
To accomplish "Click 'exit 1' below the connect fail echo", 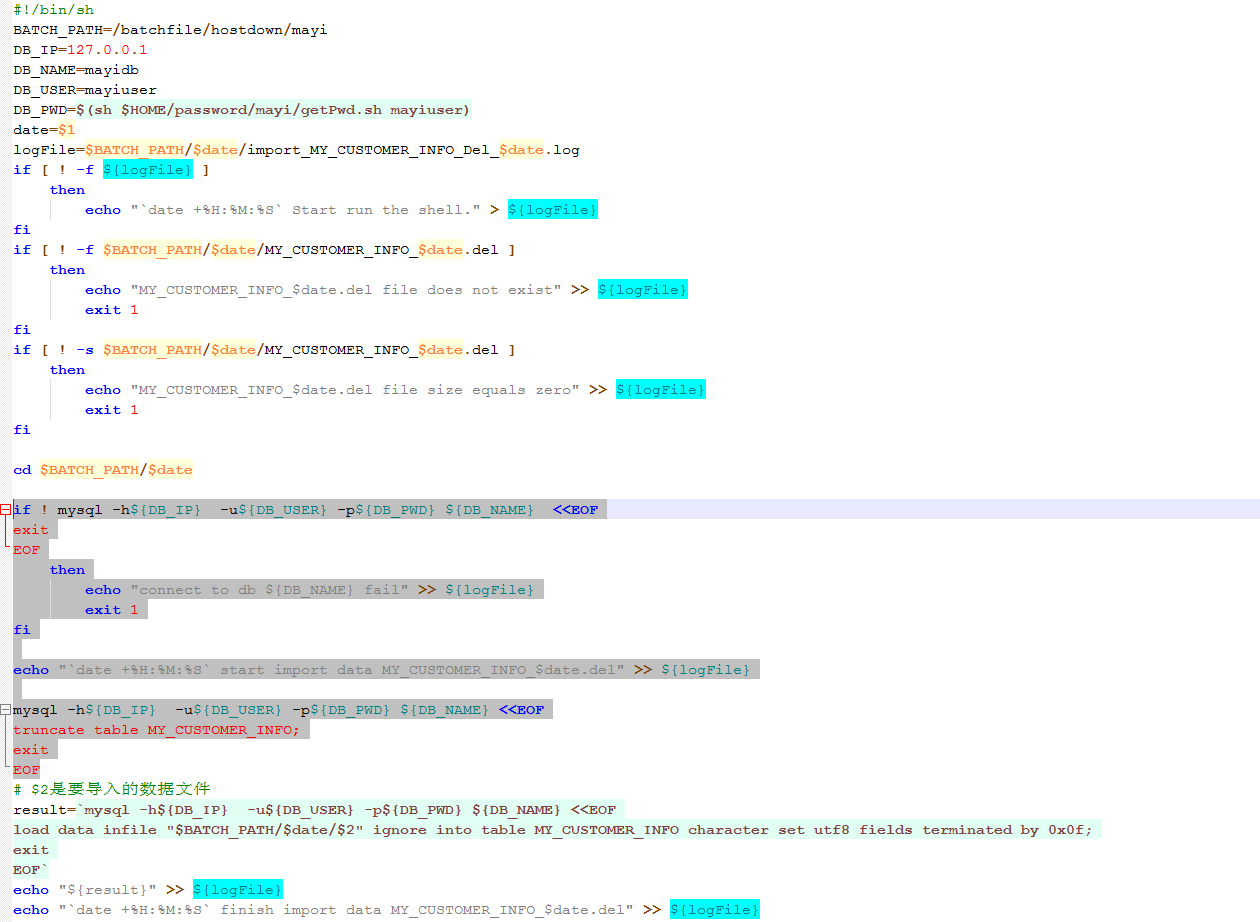I will pos(111,610).
